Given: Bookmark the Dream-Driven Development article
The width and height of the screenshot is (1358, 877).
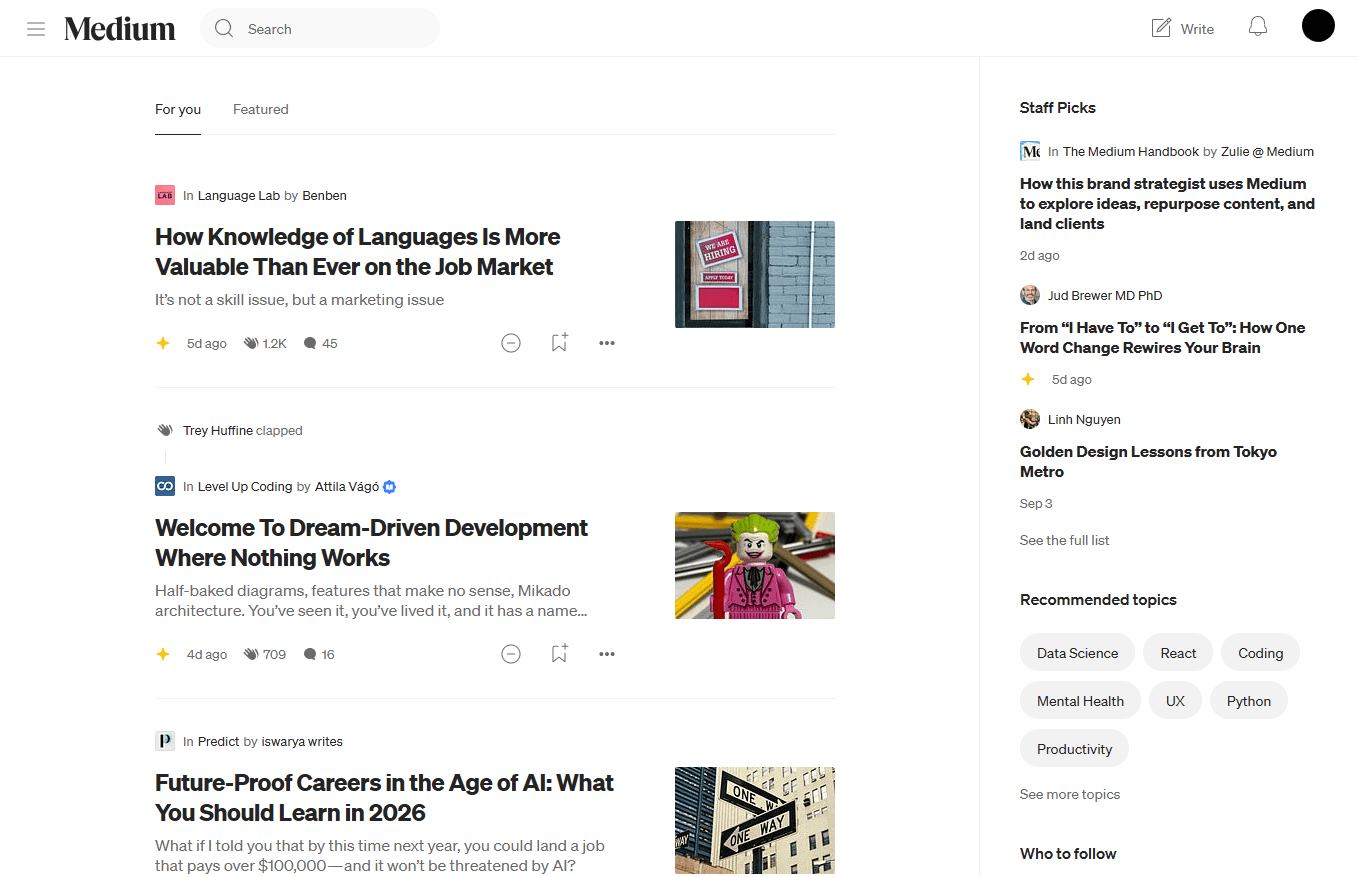Looking at the screenshot, I should (559, 653).
